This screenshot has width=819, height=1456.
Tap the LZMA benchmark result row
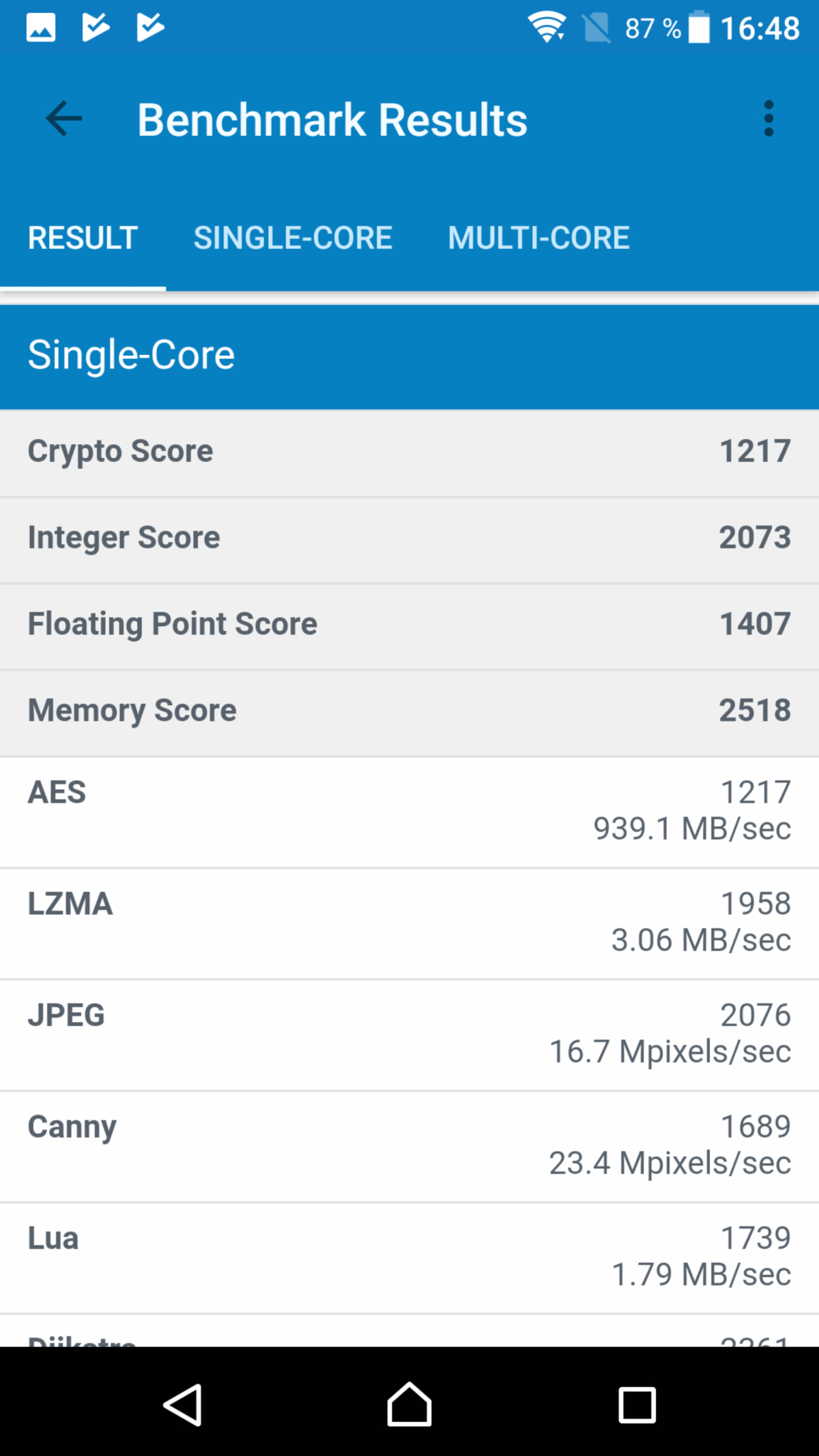point(409,922)
